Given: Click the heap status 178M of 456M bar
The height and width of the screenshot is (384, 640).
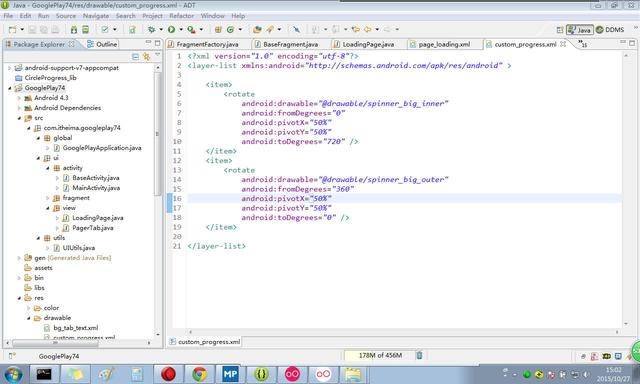Looking at the screenshot, I should [x=380, y=355].
